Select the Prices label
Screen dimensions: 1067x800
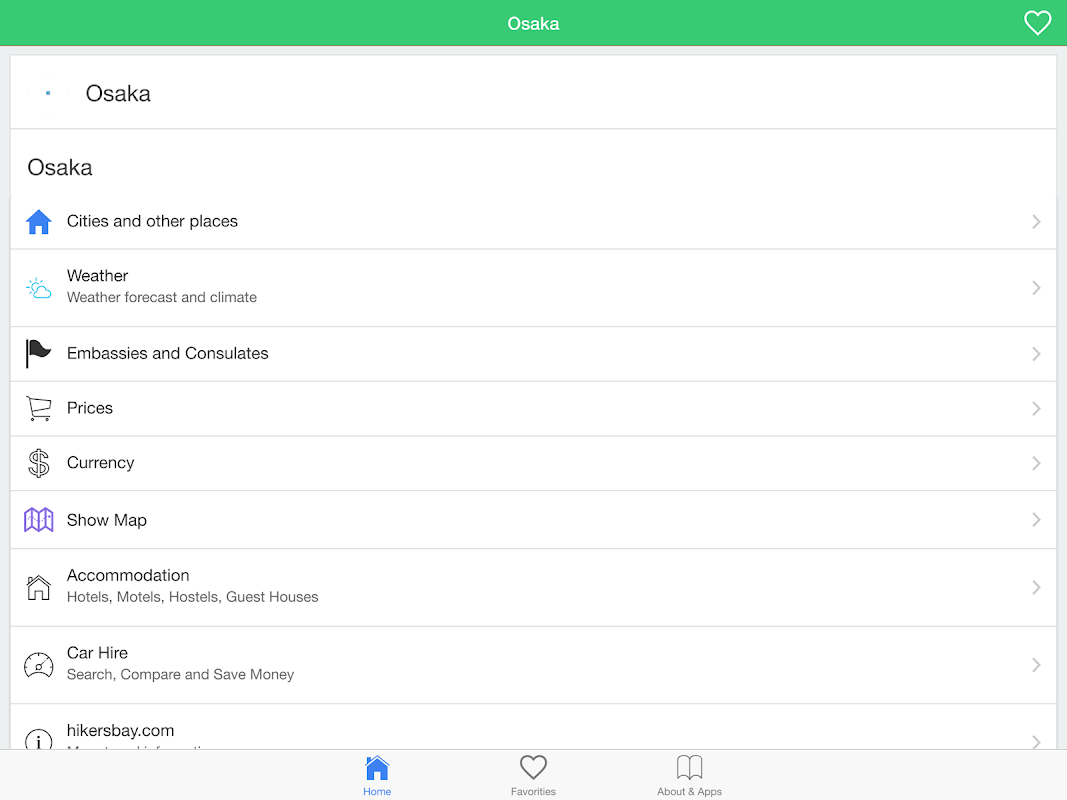coord(90,407)
